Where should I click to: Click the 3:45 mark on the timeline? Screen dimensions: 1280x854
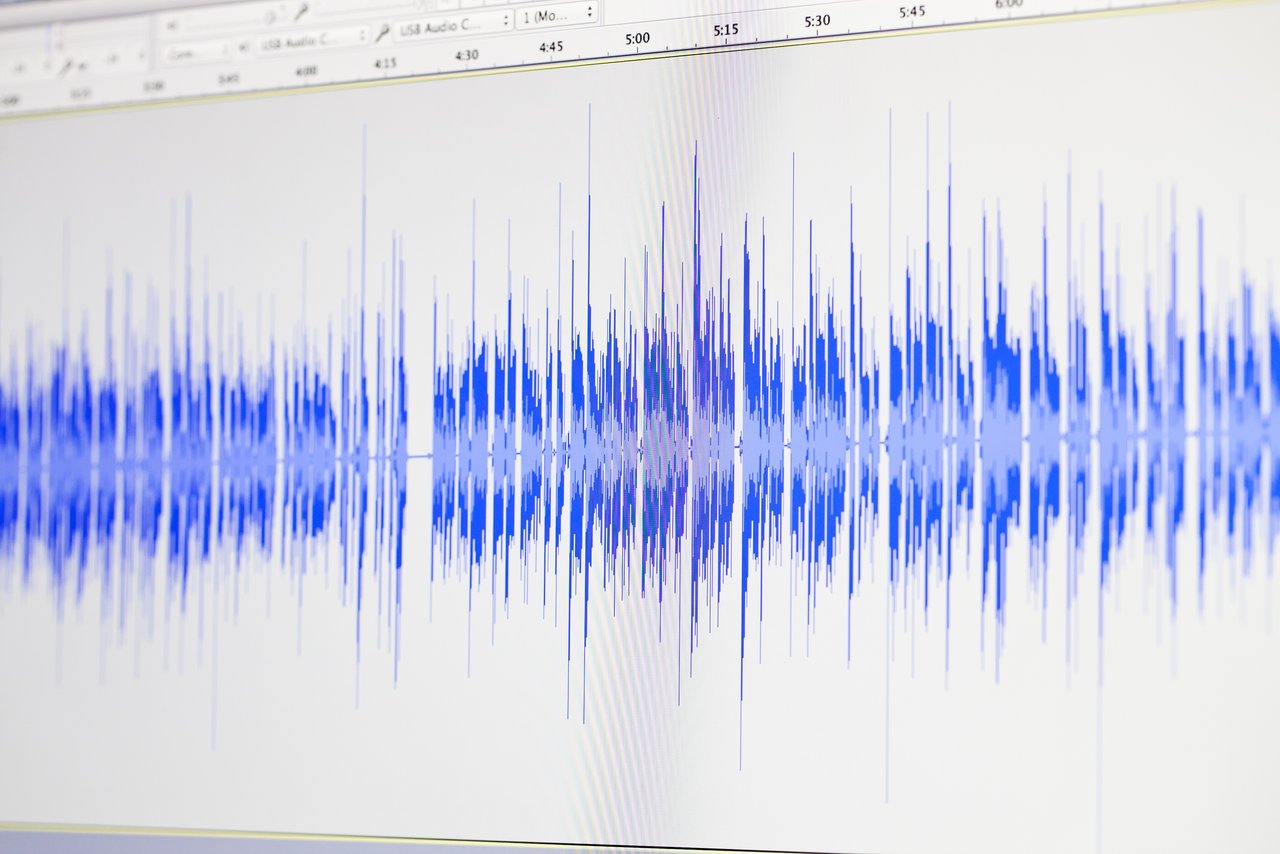pyautogui.click(x=228, y=78)
